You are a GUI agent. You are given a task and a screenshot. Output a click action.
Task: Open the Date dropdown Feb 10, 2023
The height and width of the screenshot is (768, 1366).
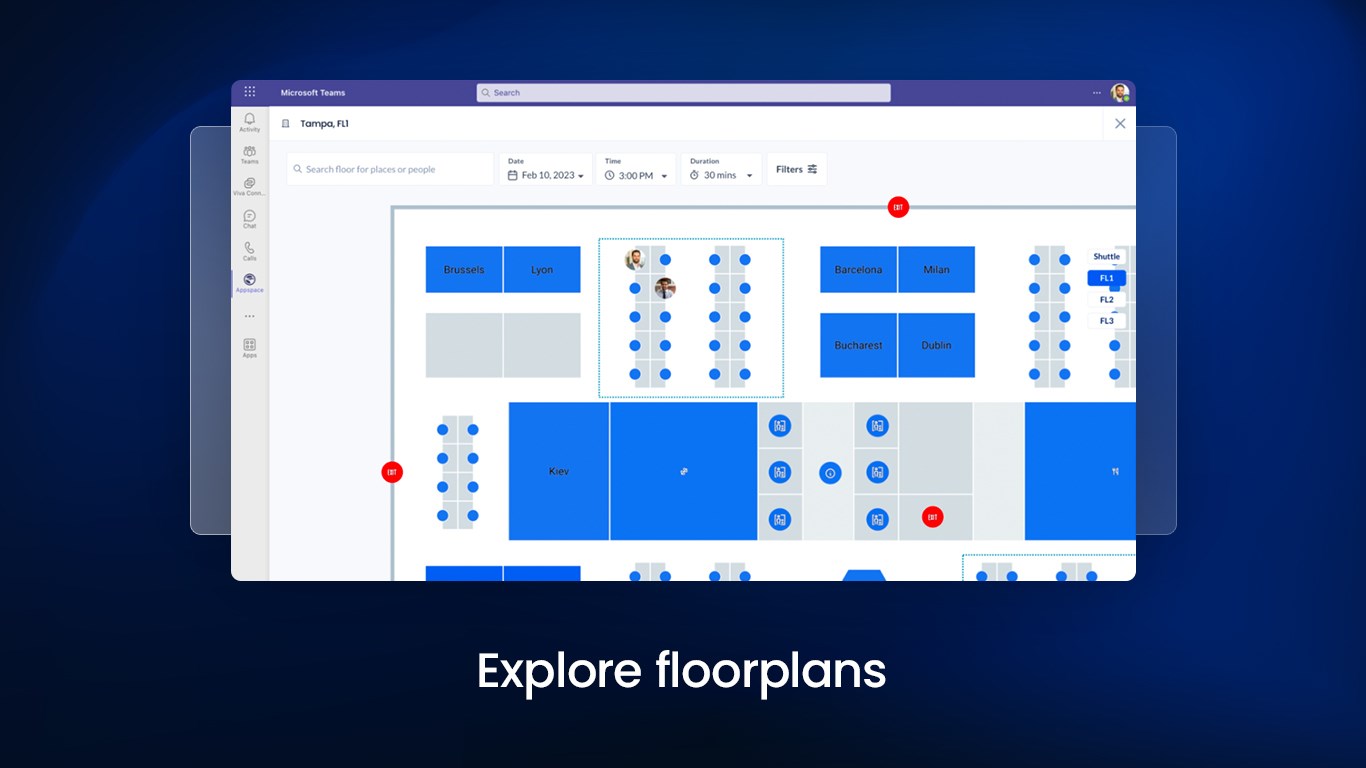tap(546, 169)
